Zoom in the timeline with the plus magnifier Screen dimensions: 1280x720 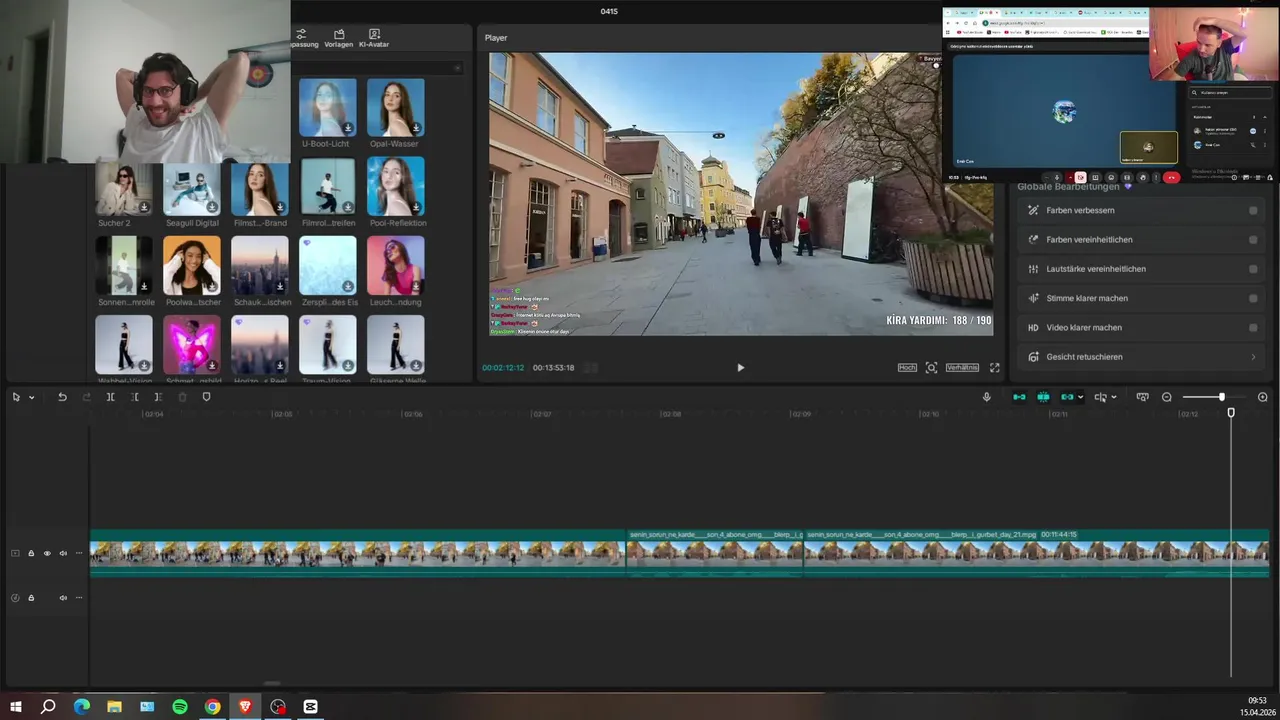coord(1262,397)
